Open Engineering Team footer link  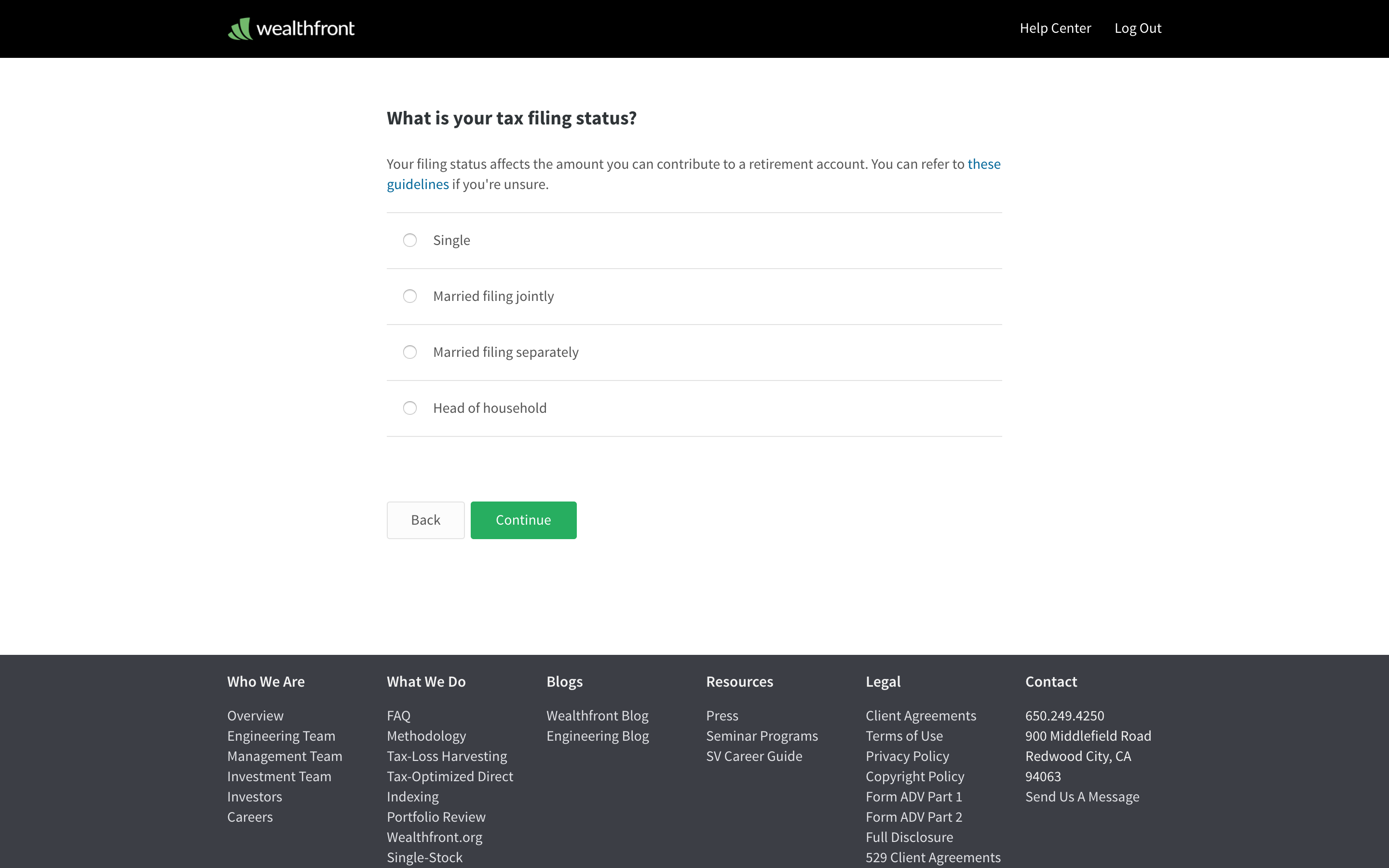point(281,736)
